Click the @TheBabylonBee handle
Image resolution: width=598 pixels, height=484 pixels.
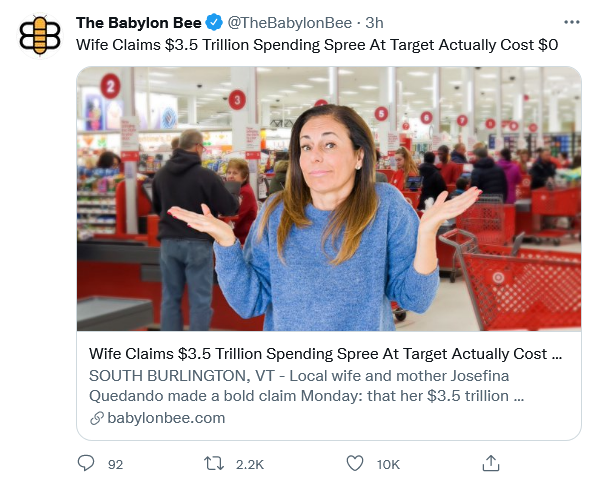pyautogui.click(x=290, y=23)
